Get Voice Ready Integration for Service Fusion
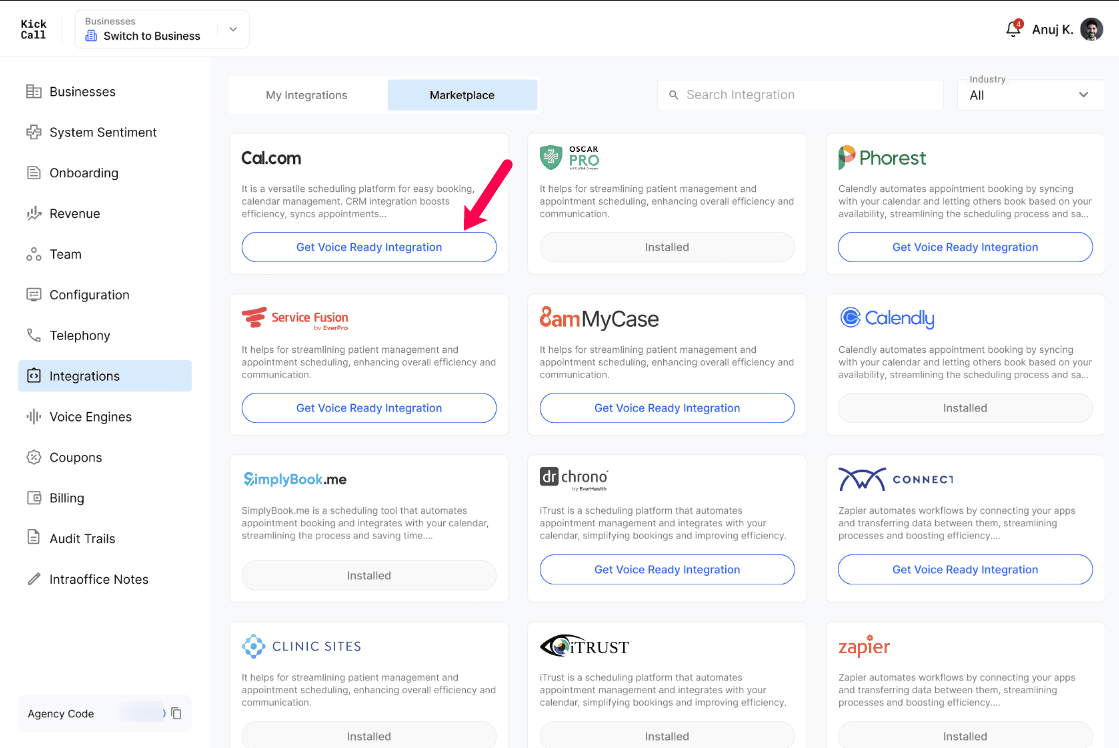Viewport: 1119px width, 748px height. click(x=369, y=408)
